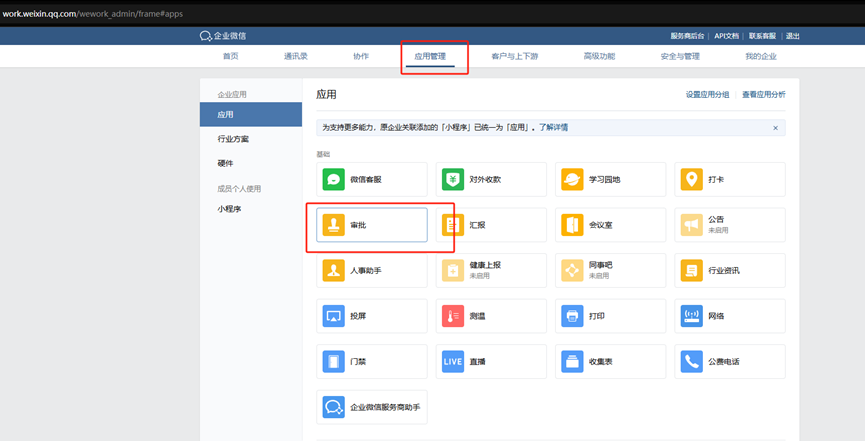865x441 pixels.
Task: Open the 学习园地 app icon
Action: [572, 180]
